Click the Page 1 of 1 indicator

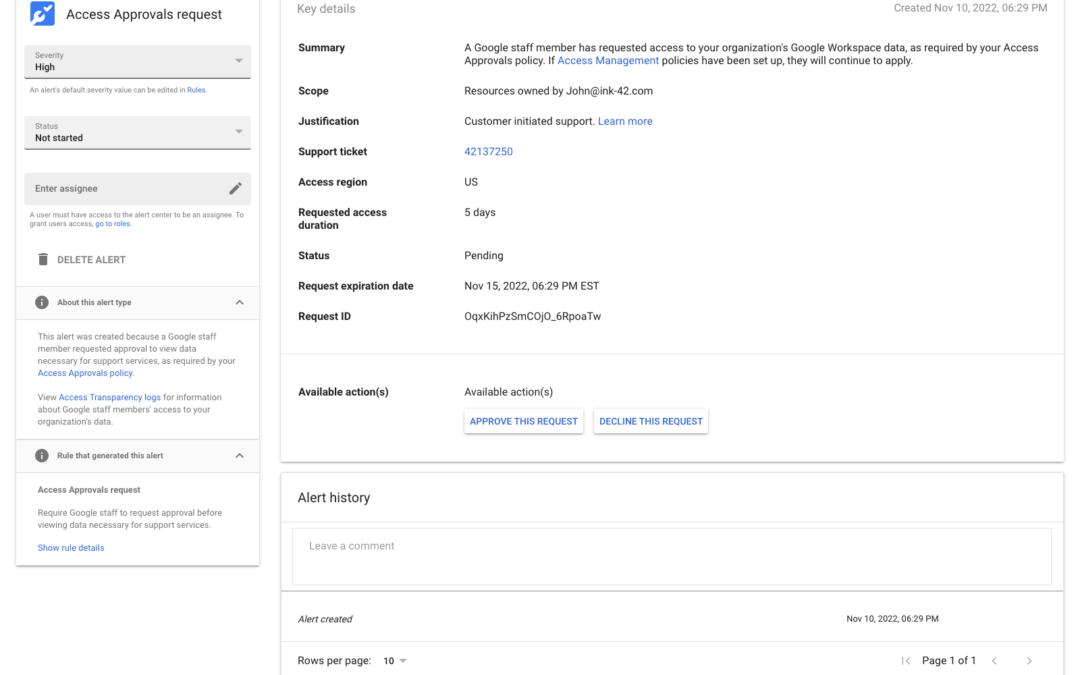948,661
